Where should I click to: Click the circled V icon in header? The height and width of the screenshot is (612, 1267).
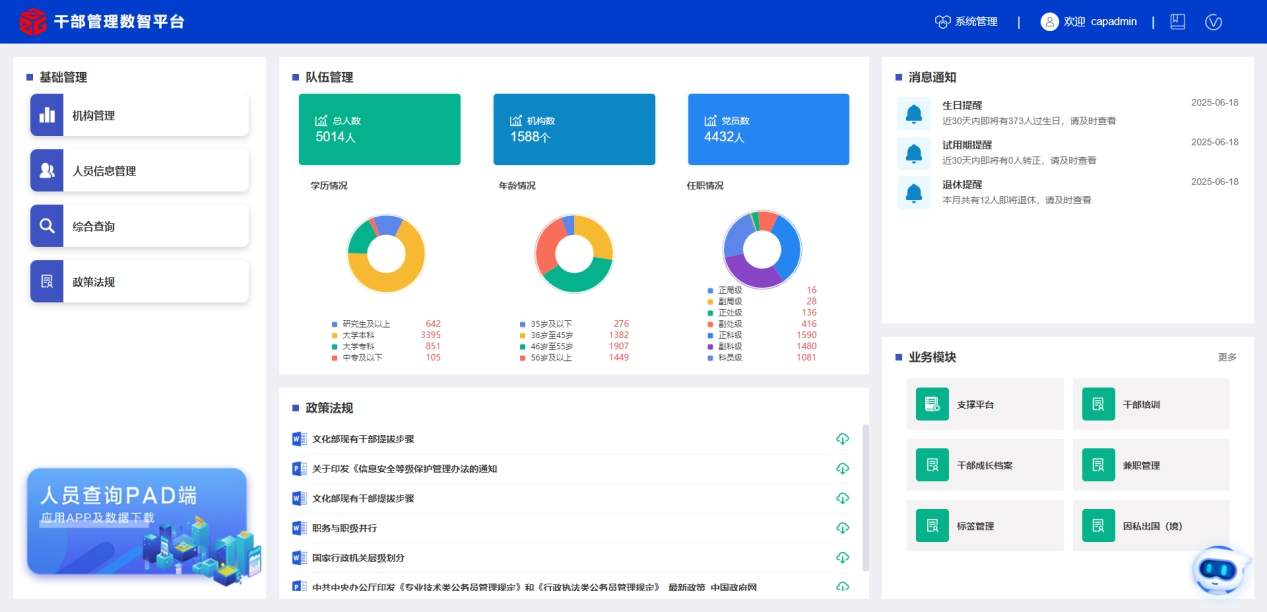pyautogui.click(x=1214, y=22)
